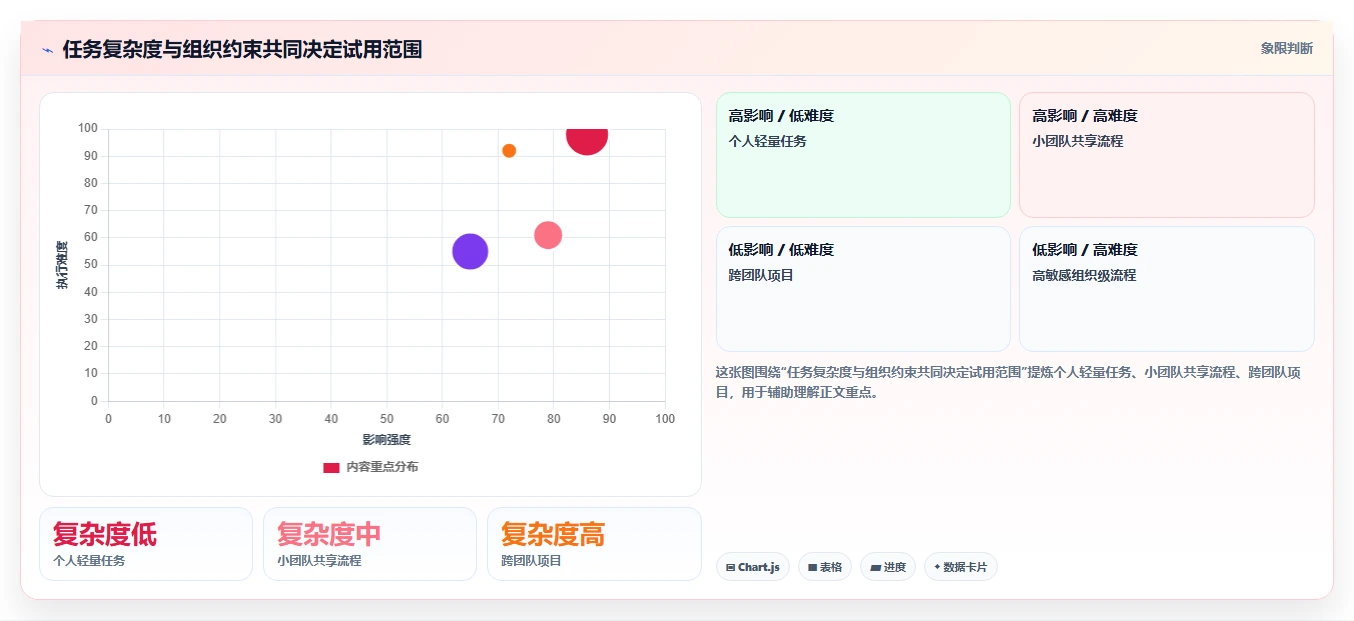Click the 表格 tag chip

click(x=825, y=567)
